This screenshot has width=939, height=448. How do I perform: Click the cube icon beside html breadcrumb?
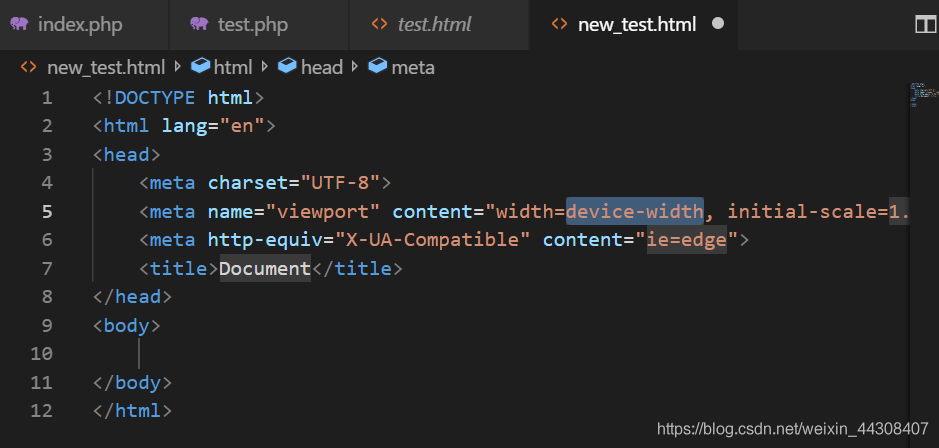tap(200, 67)
